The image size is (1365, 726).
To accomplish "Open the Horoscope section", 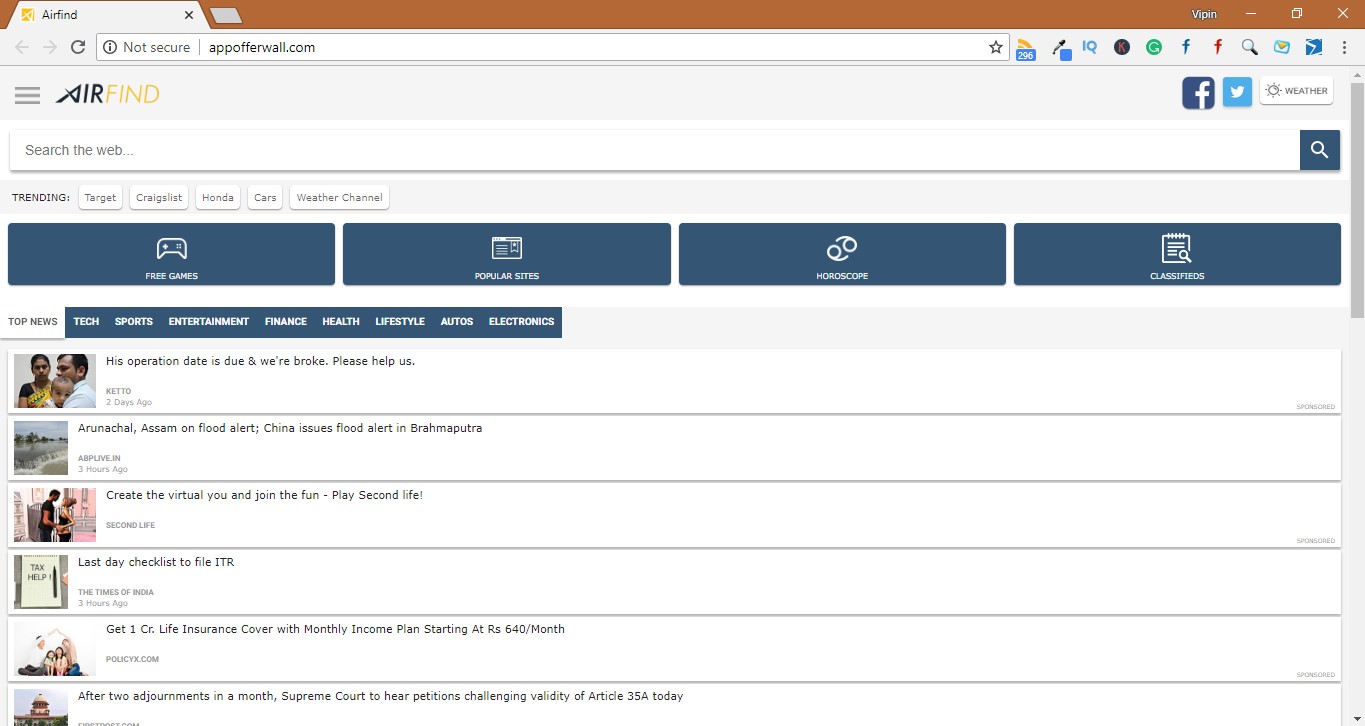I will [841, 254].
